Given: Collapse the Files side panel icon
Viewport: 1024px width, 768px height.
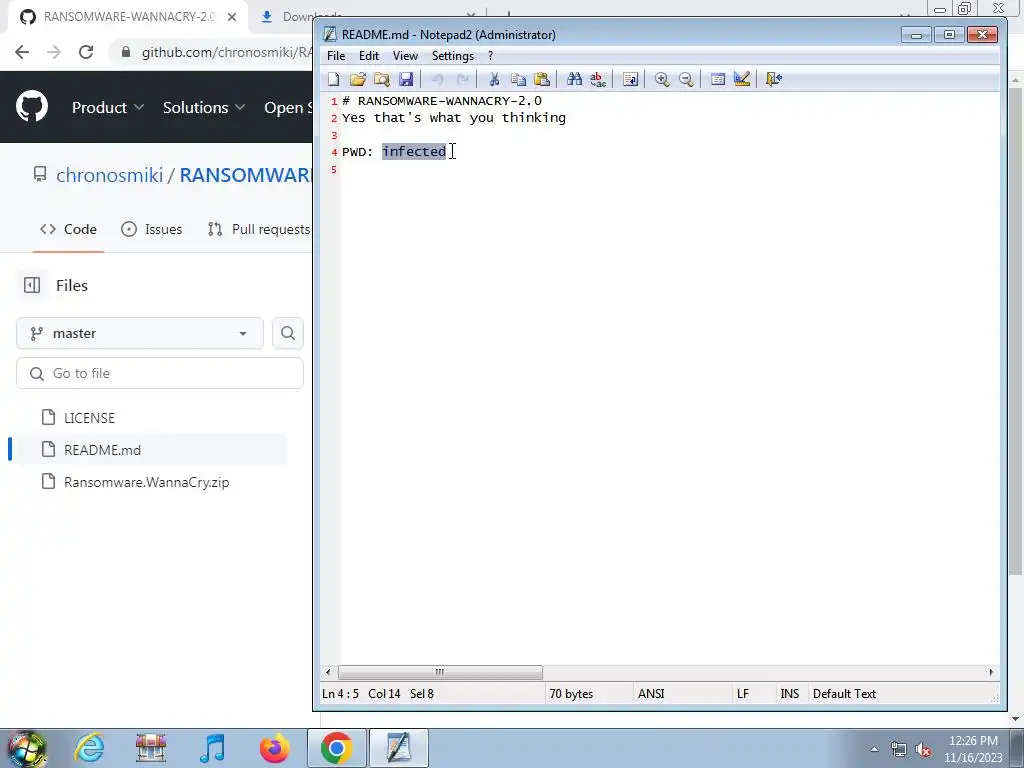Looking at the screenshot, I should (x=31, y=285).
